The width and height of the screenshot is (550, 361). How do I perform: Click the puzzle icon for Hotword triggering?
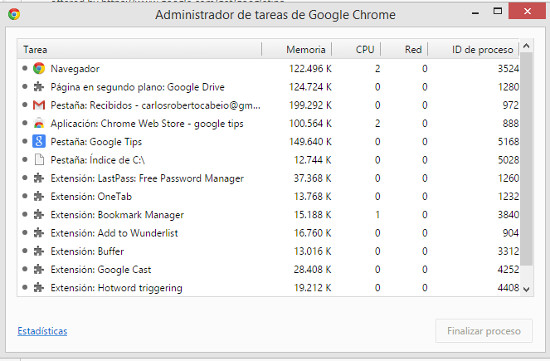point(39,287)
